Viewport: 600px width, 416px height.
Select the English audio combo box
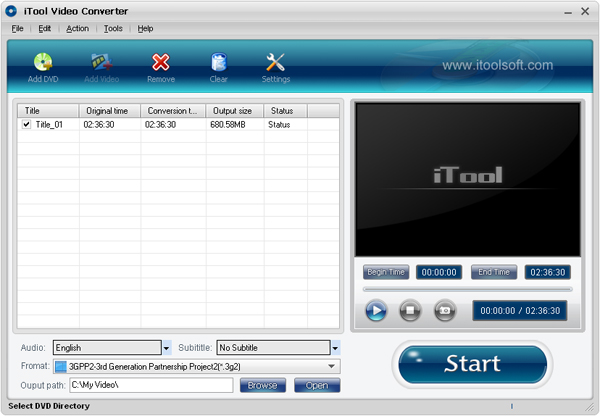pos(107,347)
